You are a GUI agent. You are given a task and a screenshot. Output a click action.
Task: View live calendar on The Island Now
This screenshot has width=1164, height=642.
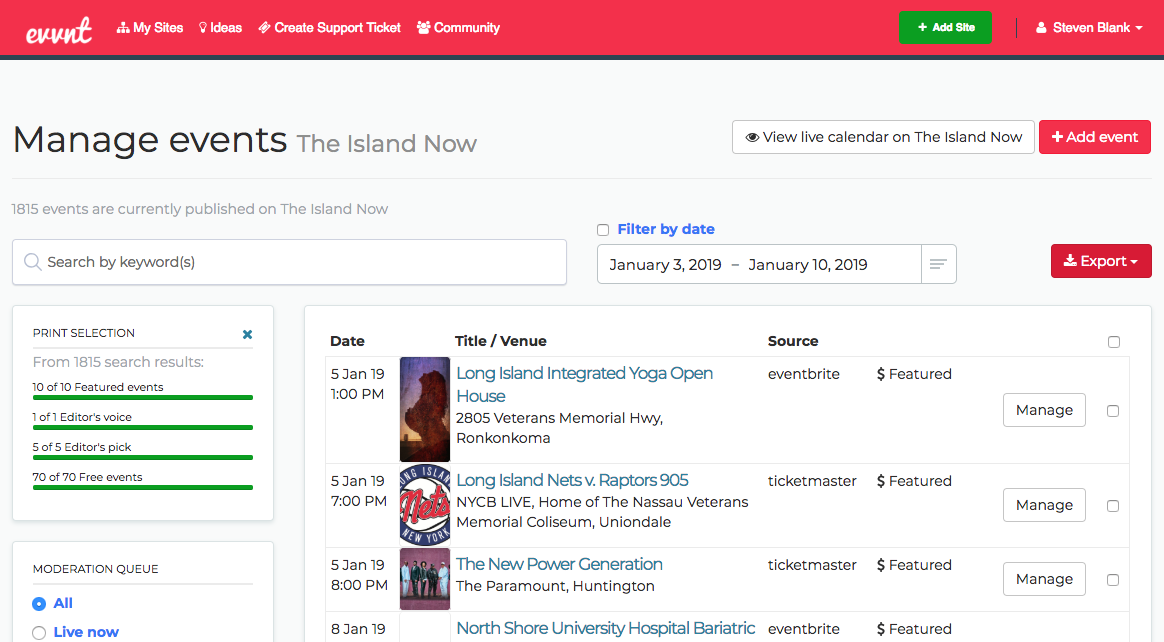point(883,137)
